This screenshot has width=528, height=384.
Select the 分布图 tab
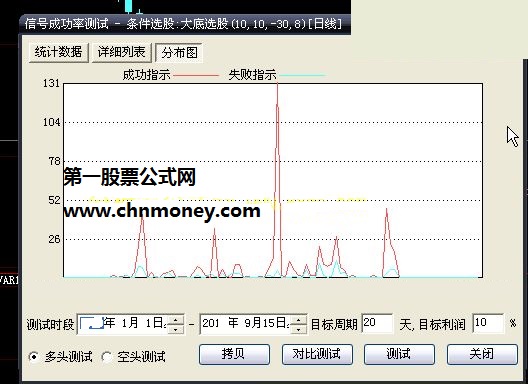(179, 53)
